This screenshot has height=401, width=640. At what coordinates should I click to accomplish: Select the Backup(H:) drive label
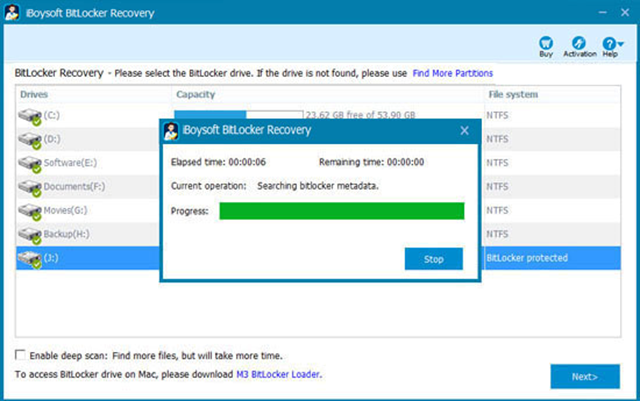67,234
